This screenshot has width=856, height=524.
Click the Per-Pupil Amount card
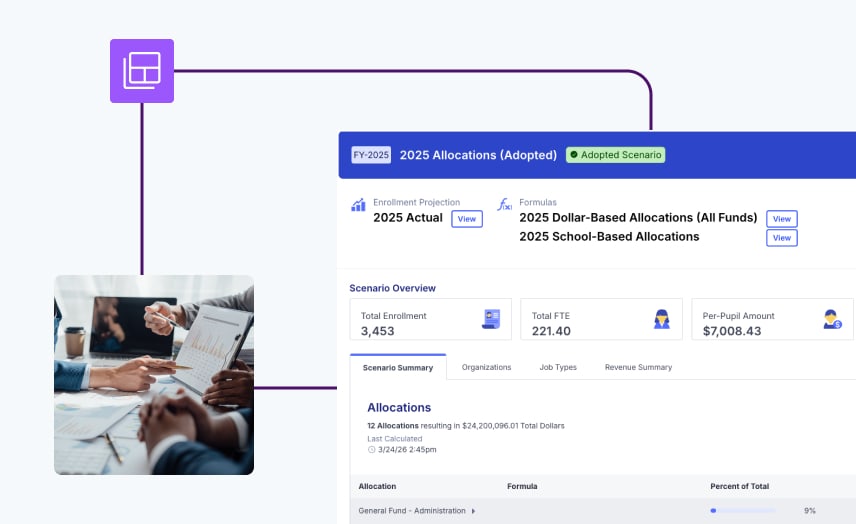pos(772,319)
